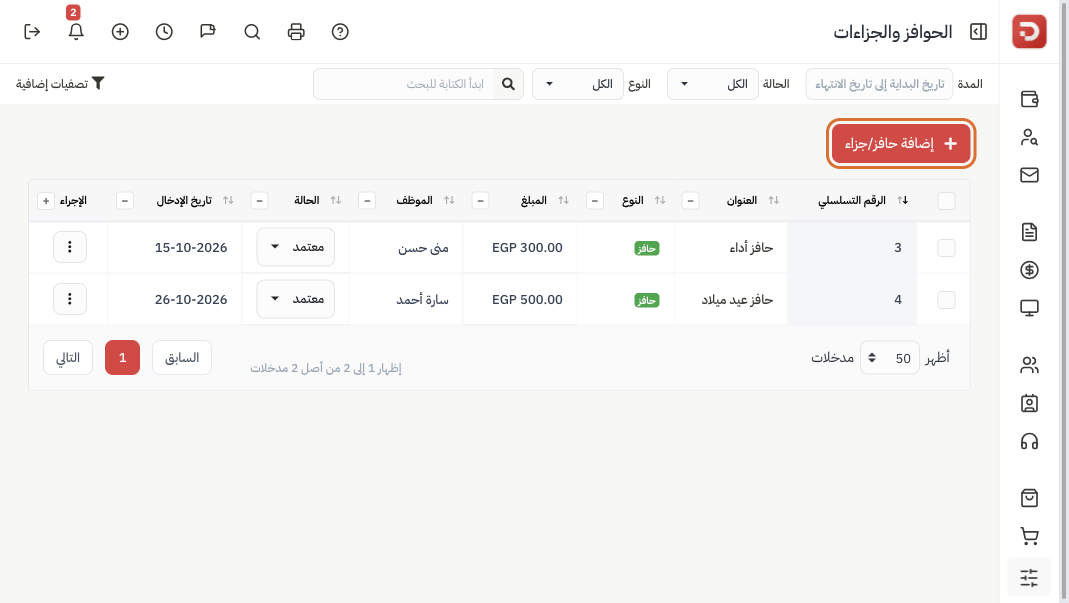The height and width of the screenshot is (603, 1069).
Task: Tick the checkbox for row 3
Action: [946, 248]
